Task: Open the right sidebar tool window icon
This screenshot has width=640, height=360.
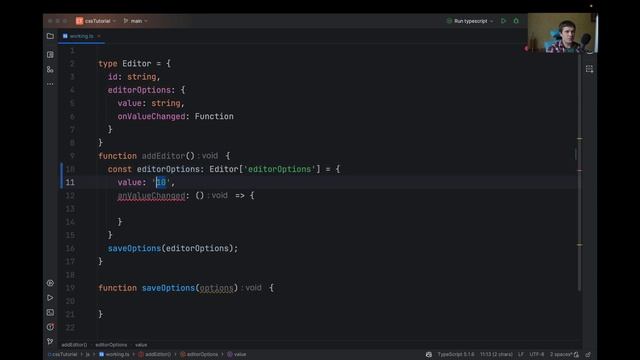Action: [x=589, y=69]
